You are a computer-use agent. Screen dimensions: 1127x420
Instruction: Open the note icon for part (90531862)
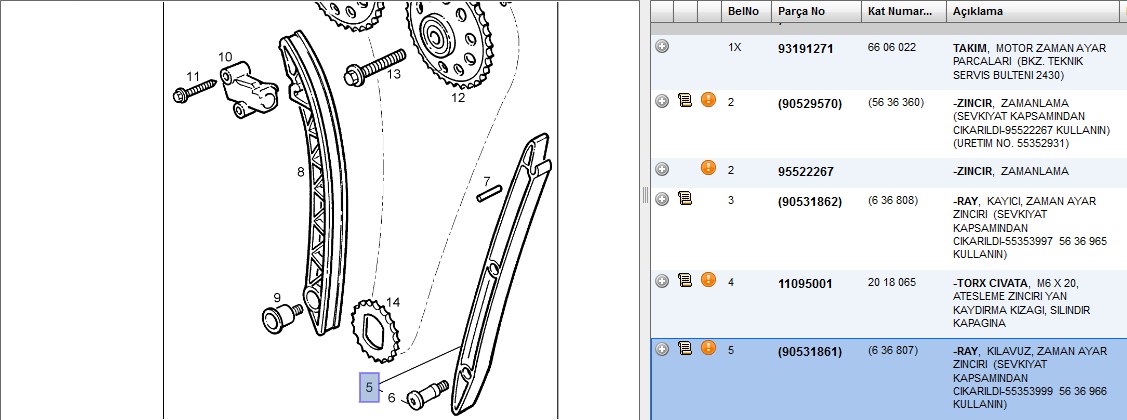pyautogui.click(x=685, y=198)
